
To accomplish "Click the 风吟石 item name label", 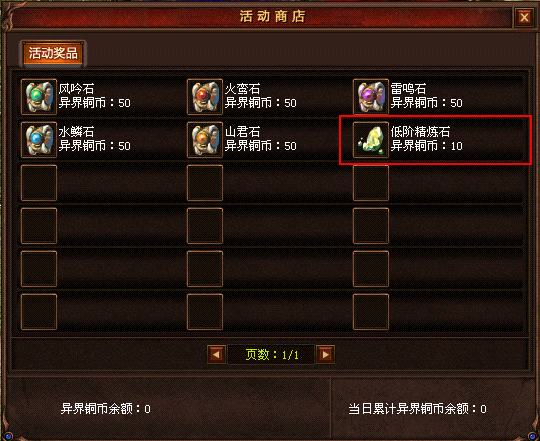I will (x=76, y=89).
